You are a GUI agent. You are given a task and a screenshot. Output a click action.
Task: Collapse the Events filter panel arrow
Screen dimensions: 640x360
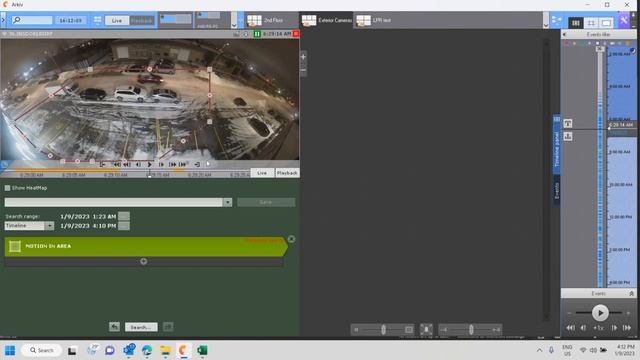click(564, 35)
